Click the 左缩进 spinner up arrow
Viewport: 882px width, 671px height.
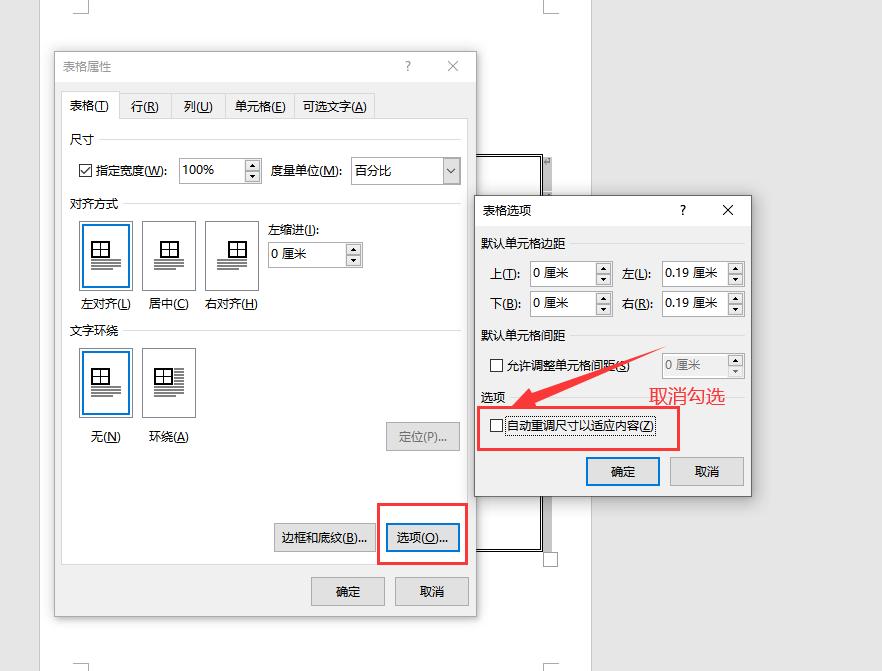point(354,249)
